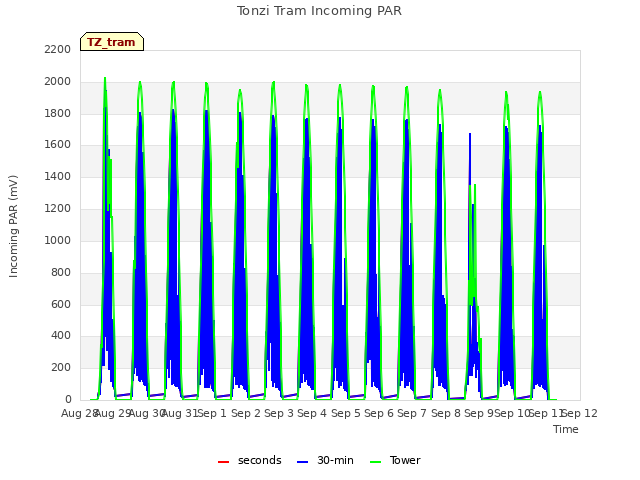
Task: Click the Sep 5 x-axis tick label
Action: tap(346, 413)
